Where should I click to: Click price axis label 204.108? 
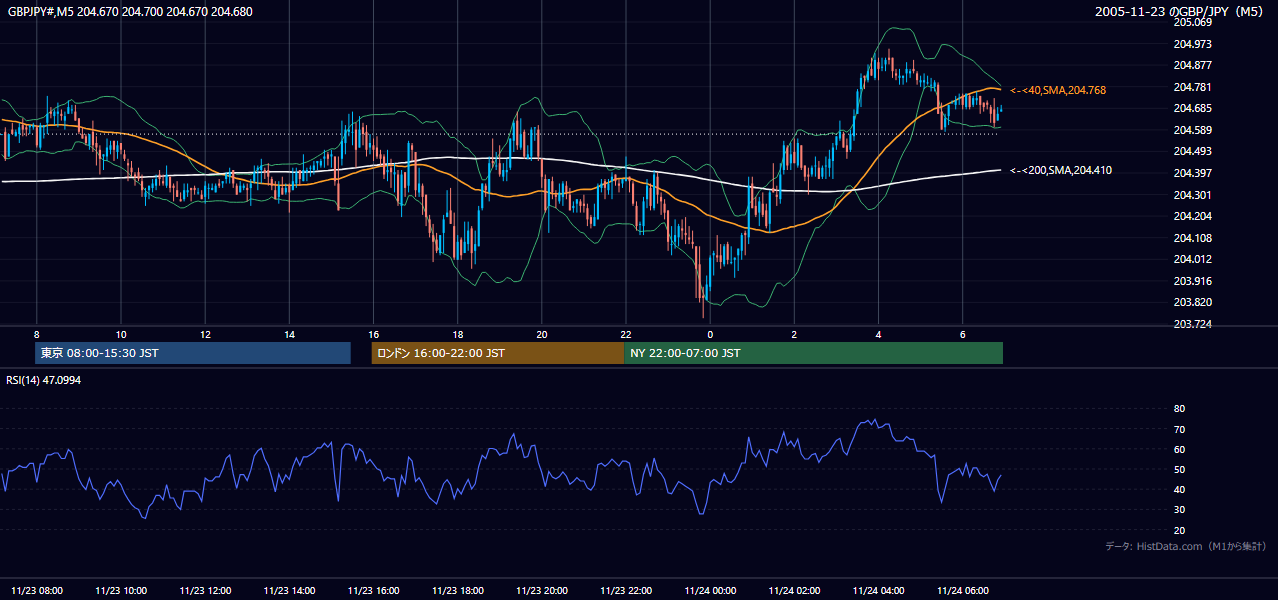pos(1192,238)
